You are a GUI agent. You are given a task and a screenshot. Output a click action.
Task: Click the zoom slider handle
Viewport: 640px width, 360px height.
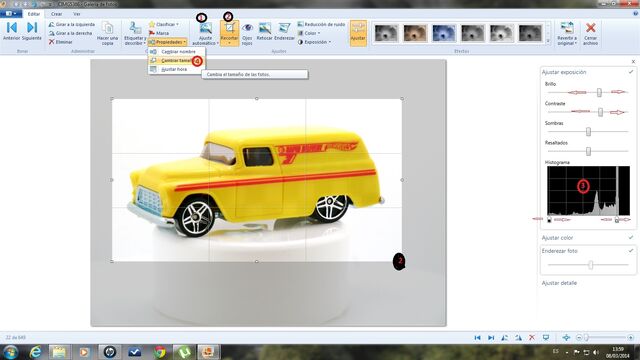(x=587, y=338)
